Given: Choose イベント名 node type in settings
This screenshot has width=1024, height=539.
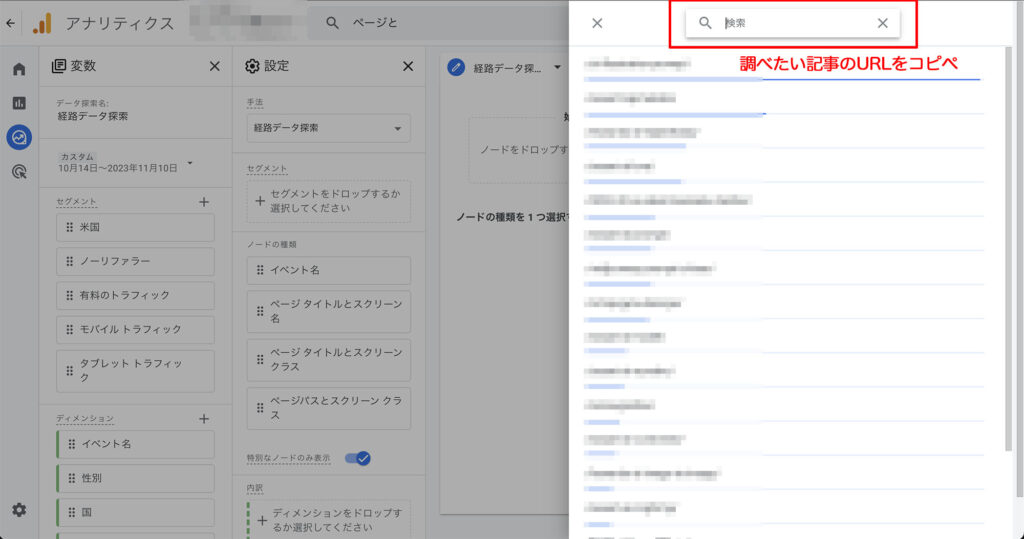Looking at the screenshot, I should tap(328, 270).
